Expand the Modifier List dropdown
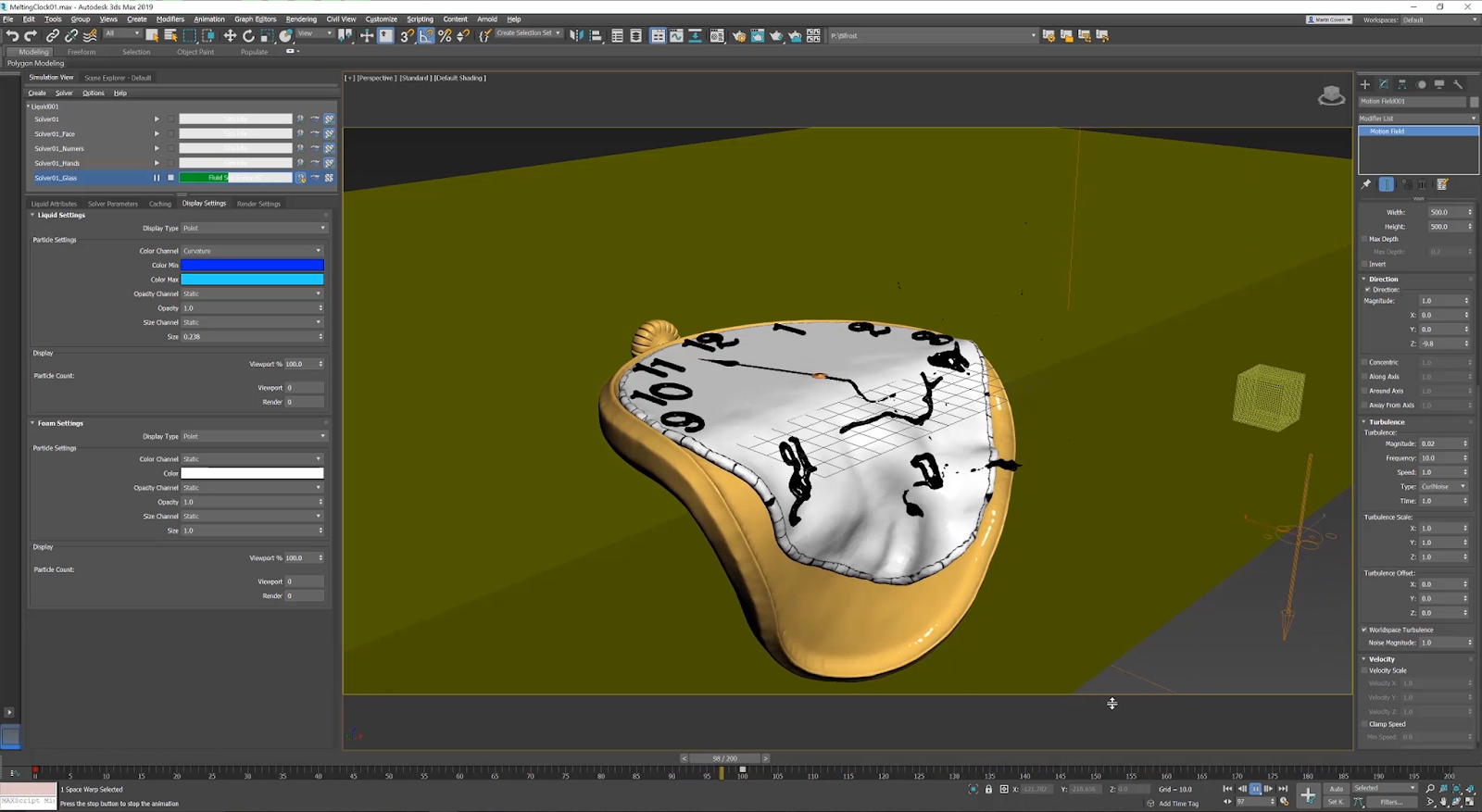The height and width of the screenshot is (812, 1482). point(1418,119)
